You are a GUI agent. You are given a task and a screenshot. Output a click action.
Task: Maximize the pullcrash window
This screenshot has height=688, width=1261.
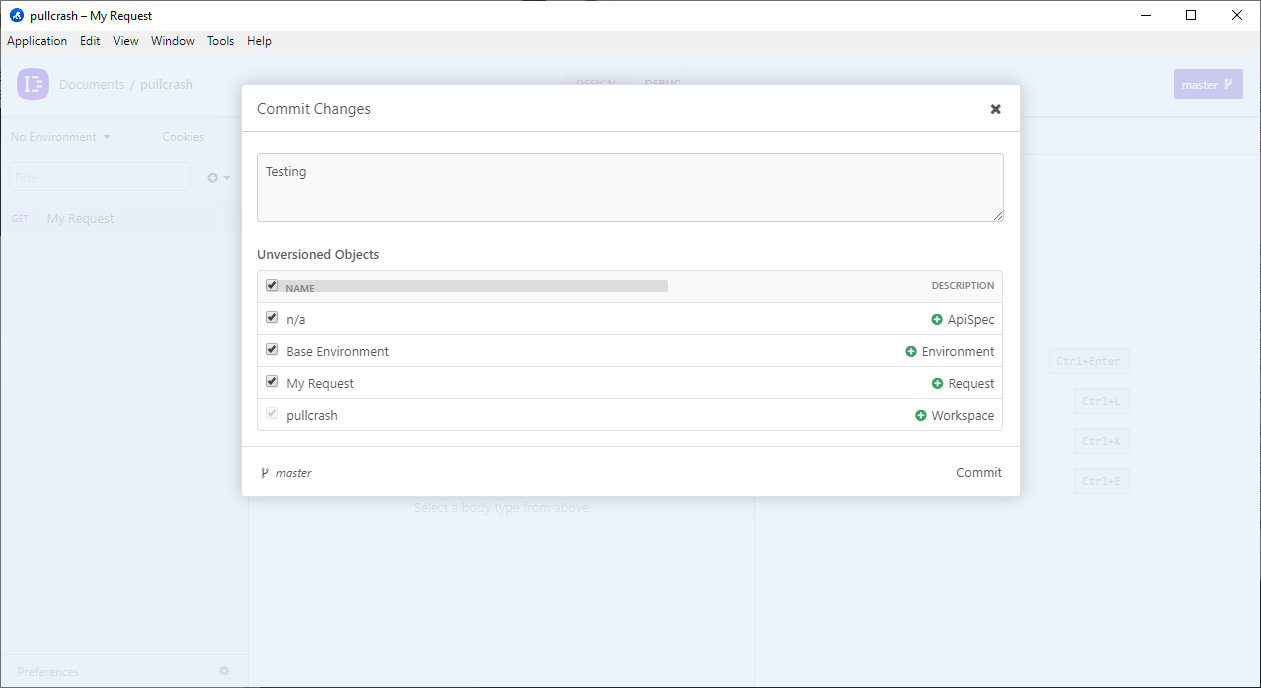tap(1191, 15)
